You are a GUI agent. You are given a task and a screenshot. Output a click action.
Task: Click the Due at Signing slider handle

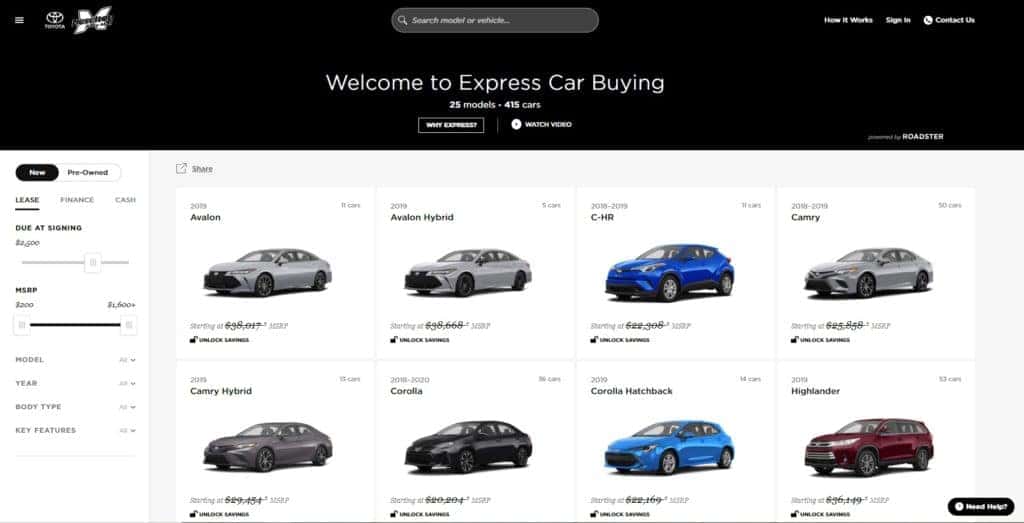[x=93, y=262]
